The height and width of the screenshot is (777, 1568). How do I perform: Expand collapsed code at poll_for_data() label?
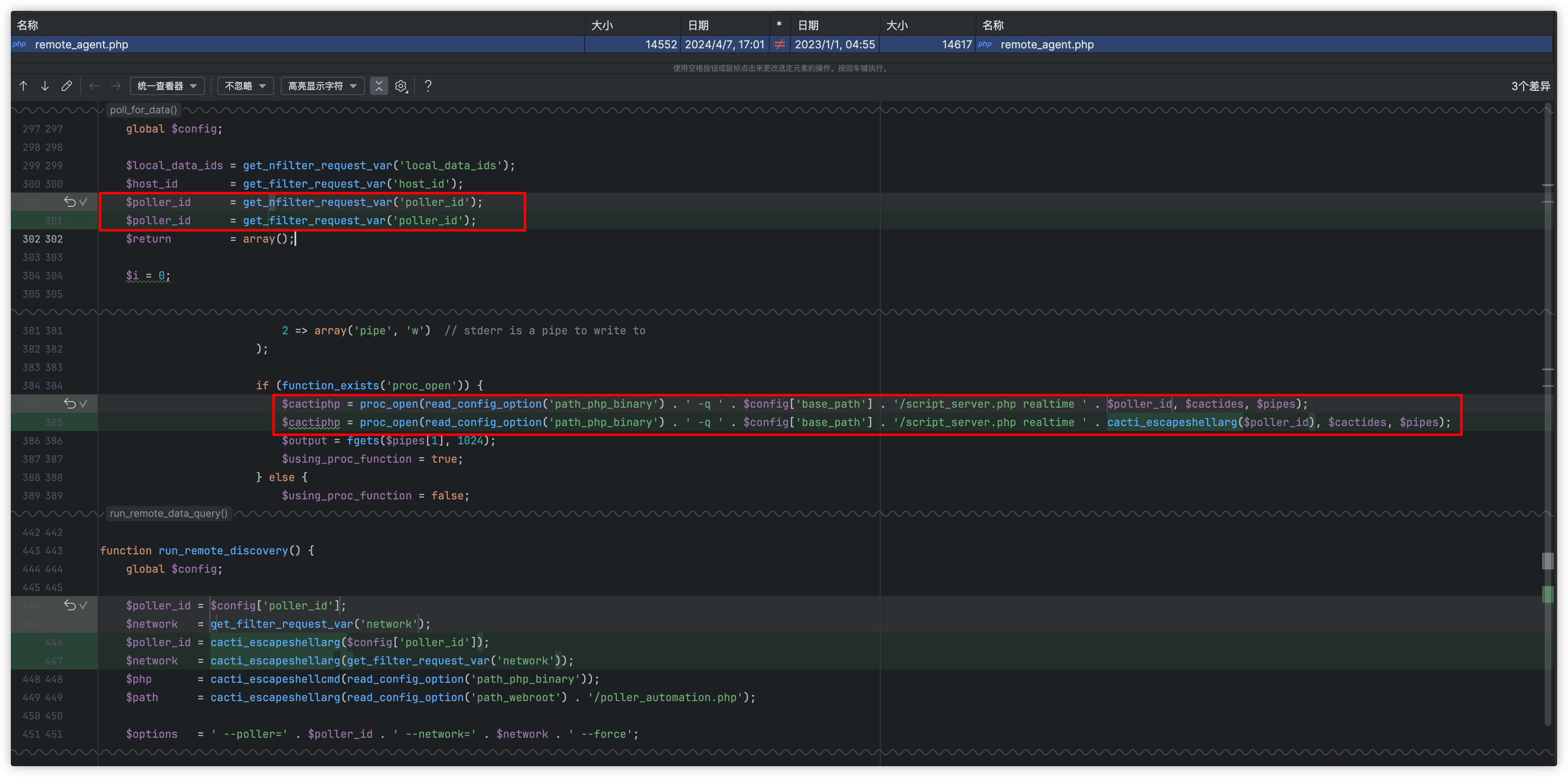[143, 110]
